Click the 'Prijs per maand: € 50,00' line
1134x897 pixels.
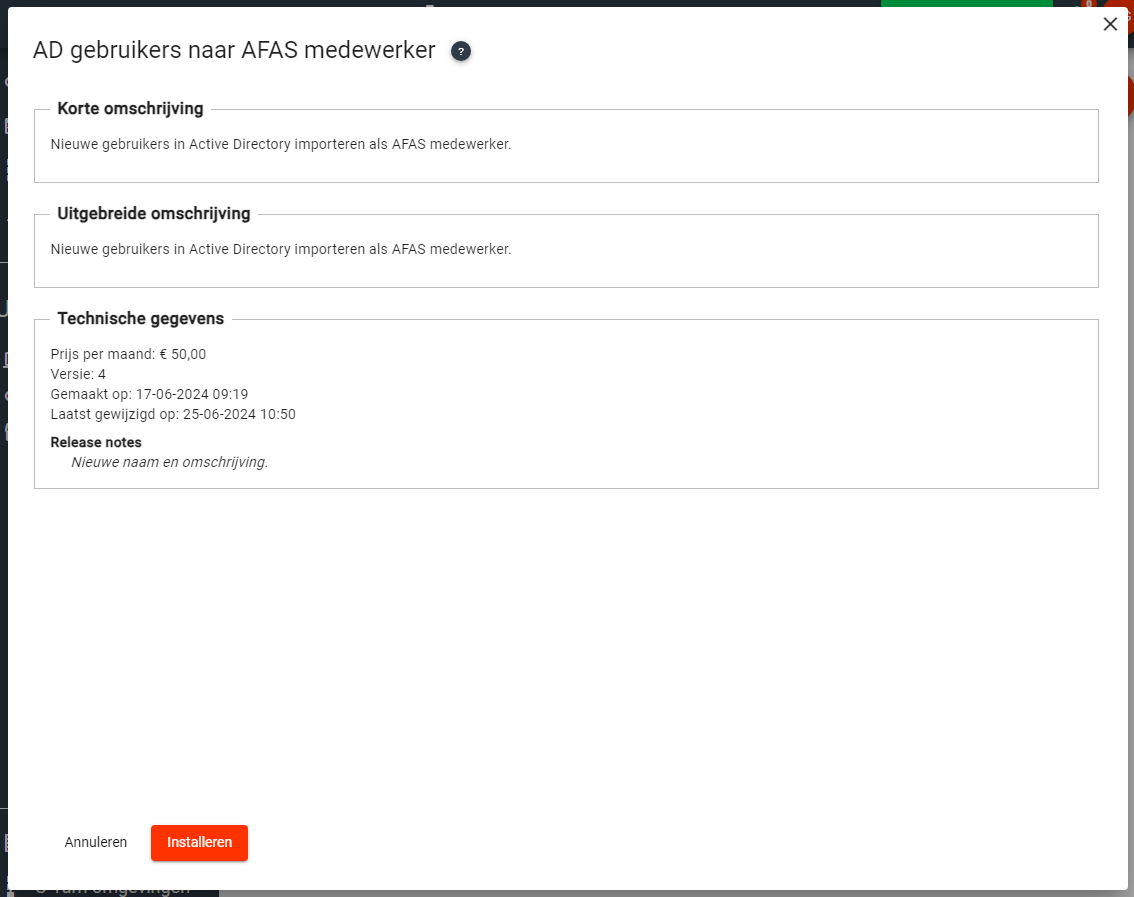(x=128, y=354)
